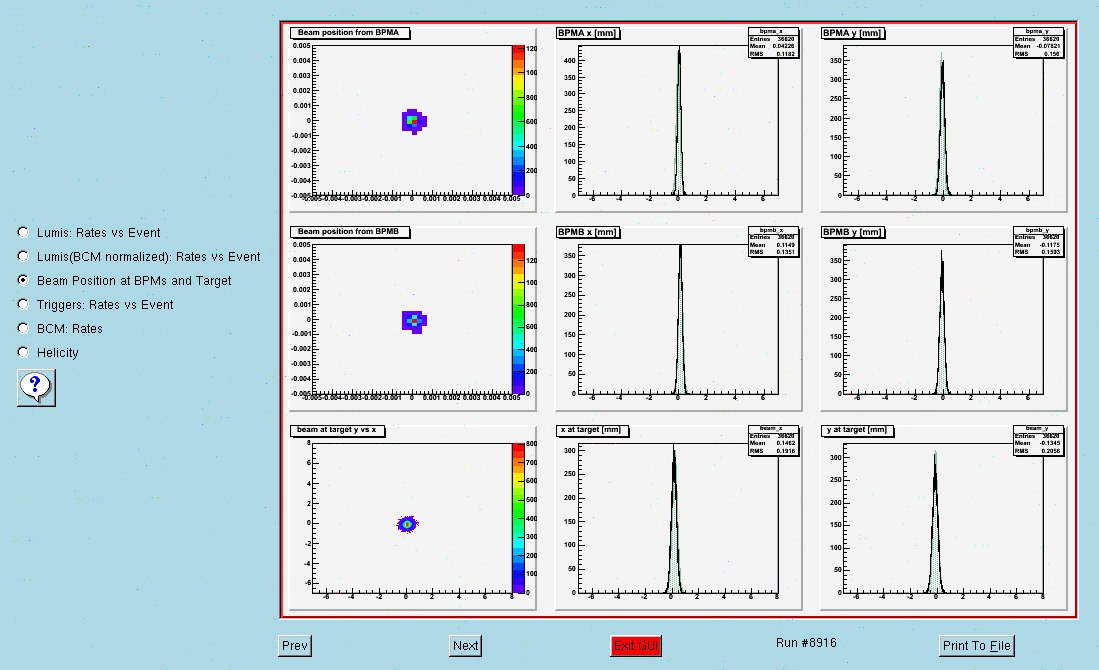Click the y at target [mm] histogram
Viewport: 1099px width, 670px height.
[943, 518]
